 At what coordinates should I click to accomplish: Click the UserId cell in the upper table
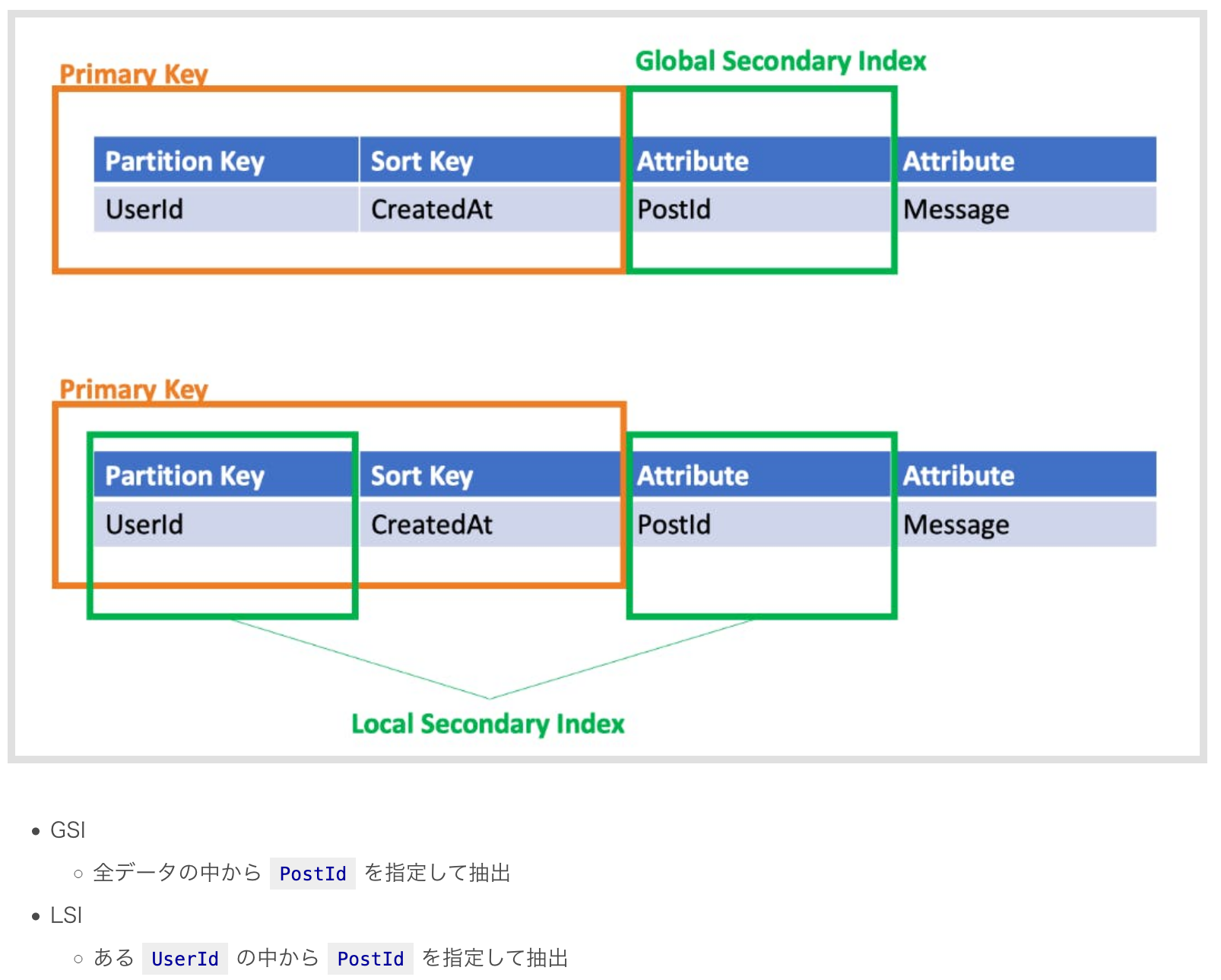pyautogui.click(x=144, y=209)
